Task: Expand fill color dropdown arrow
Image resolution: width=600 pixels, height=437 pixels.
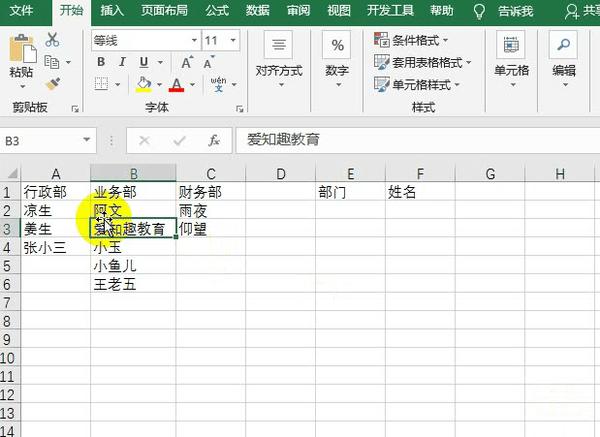Action: [x=159, y=85]
